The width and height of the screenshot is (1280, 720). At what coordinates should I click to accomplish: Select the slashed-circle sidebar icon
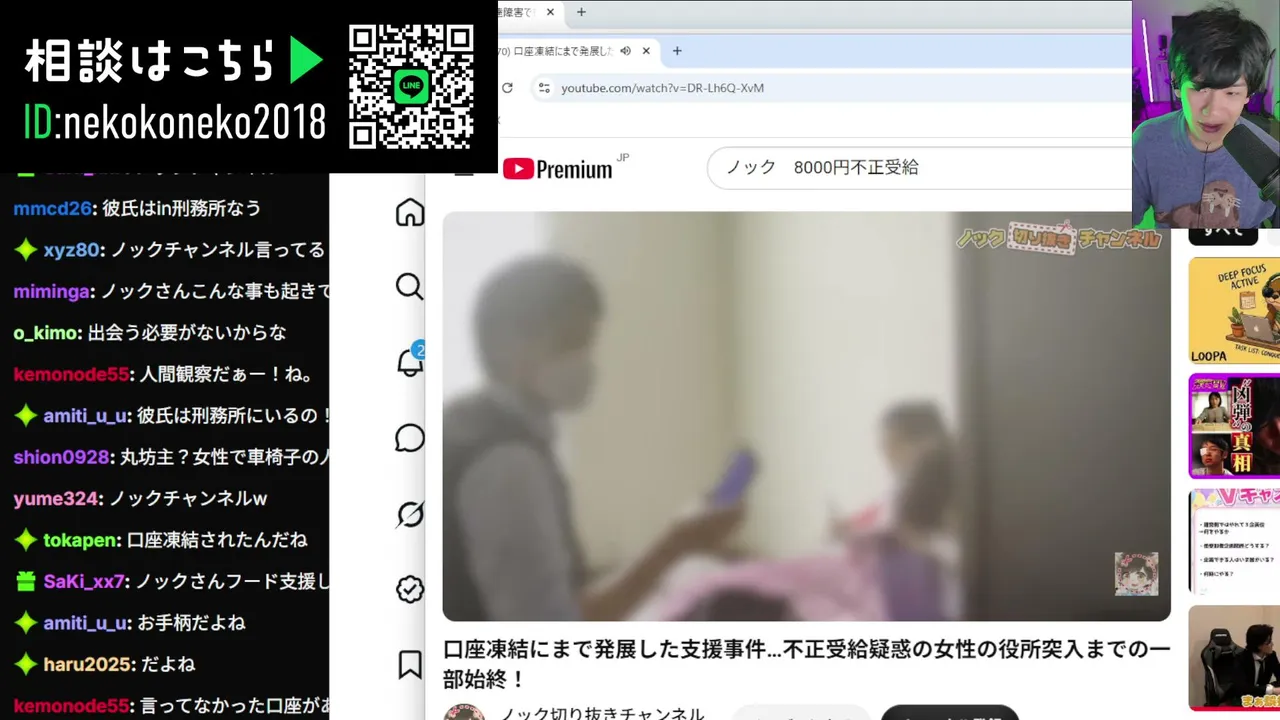coord(410,514)
